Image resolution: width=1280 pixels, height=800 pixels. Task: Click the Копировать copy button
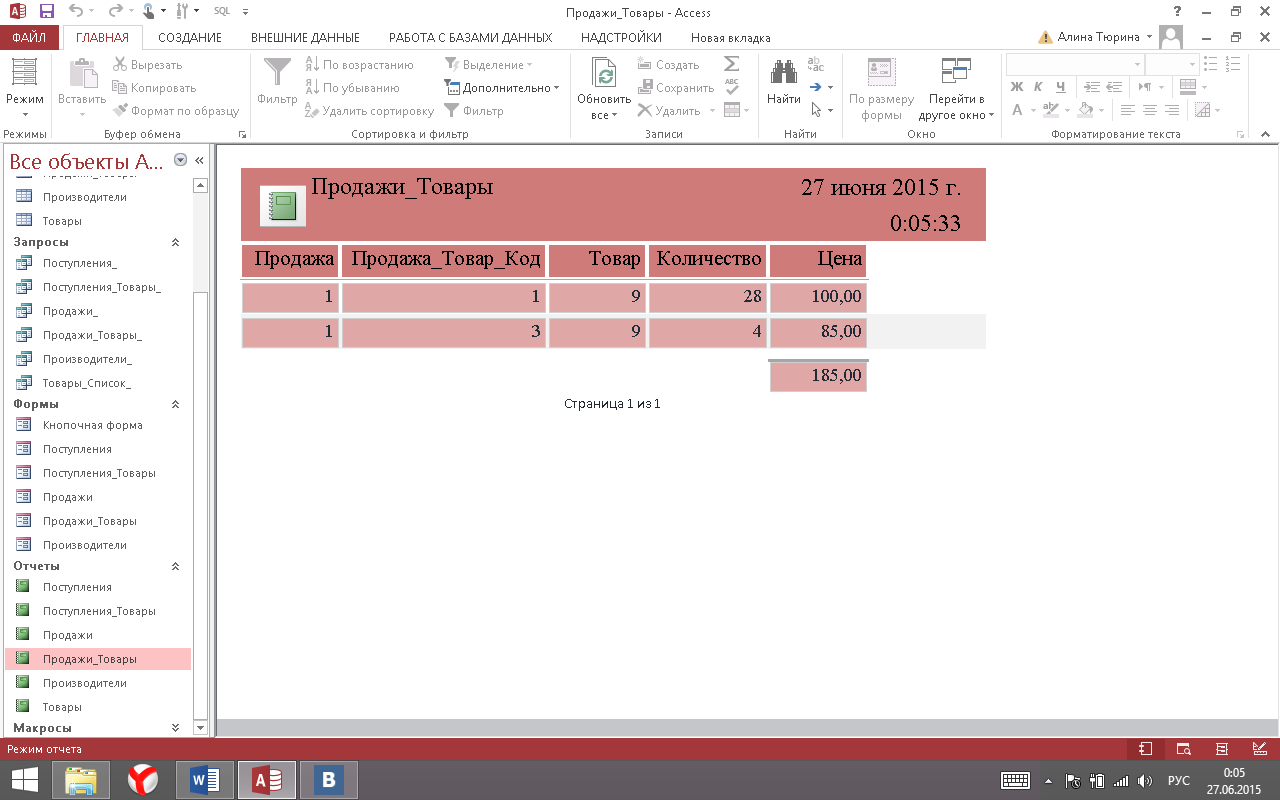pos(154,88)
